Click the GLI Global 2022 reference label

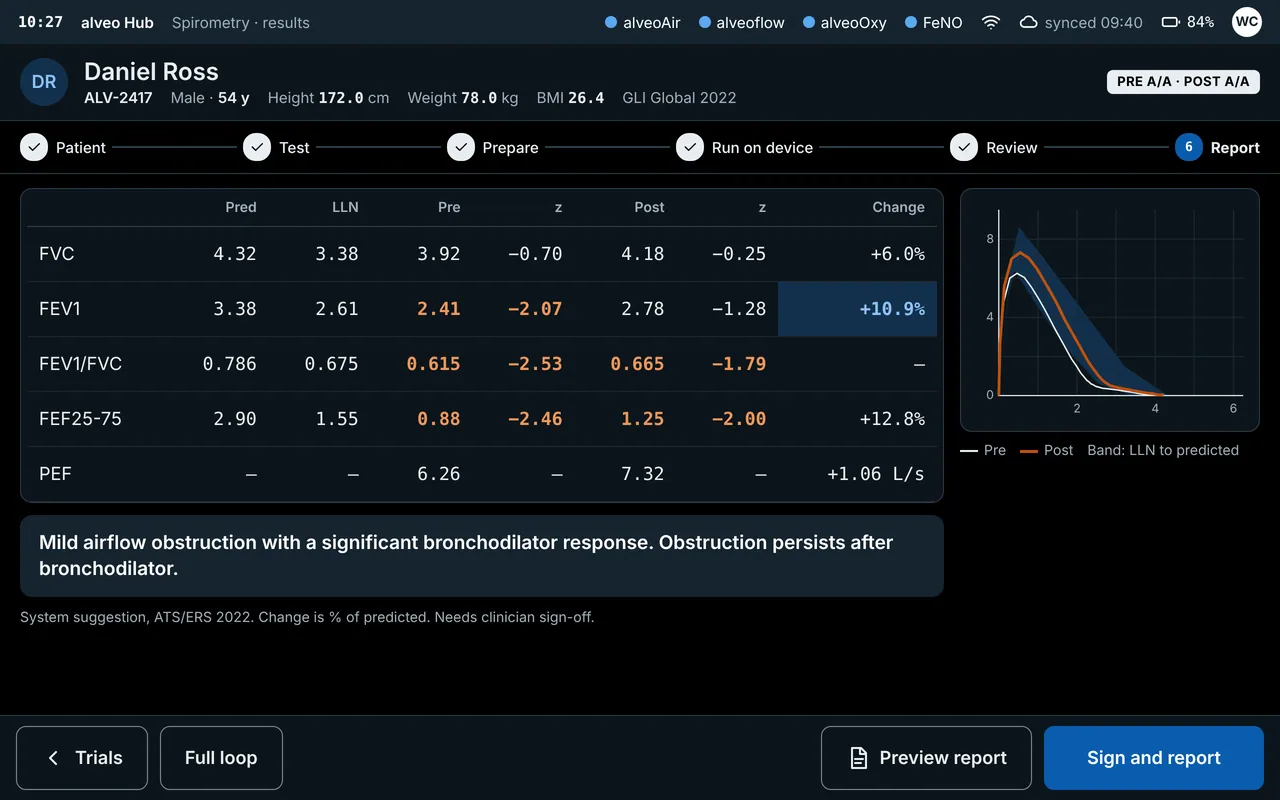(679, 98)
